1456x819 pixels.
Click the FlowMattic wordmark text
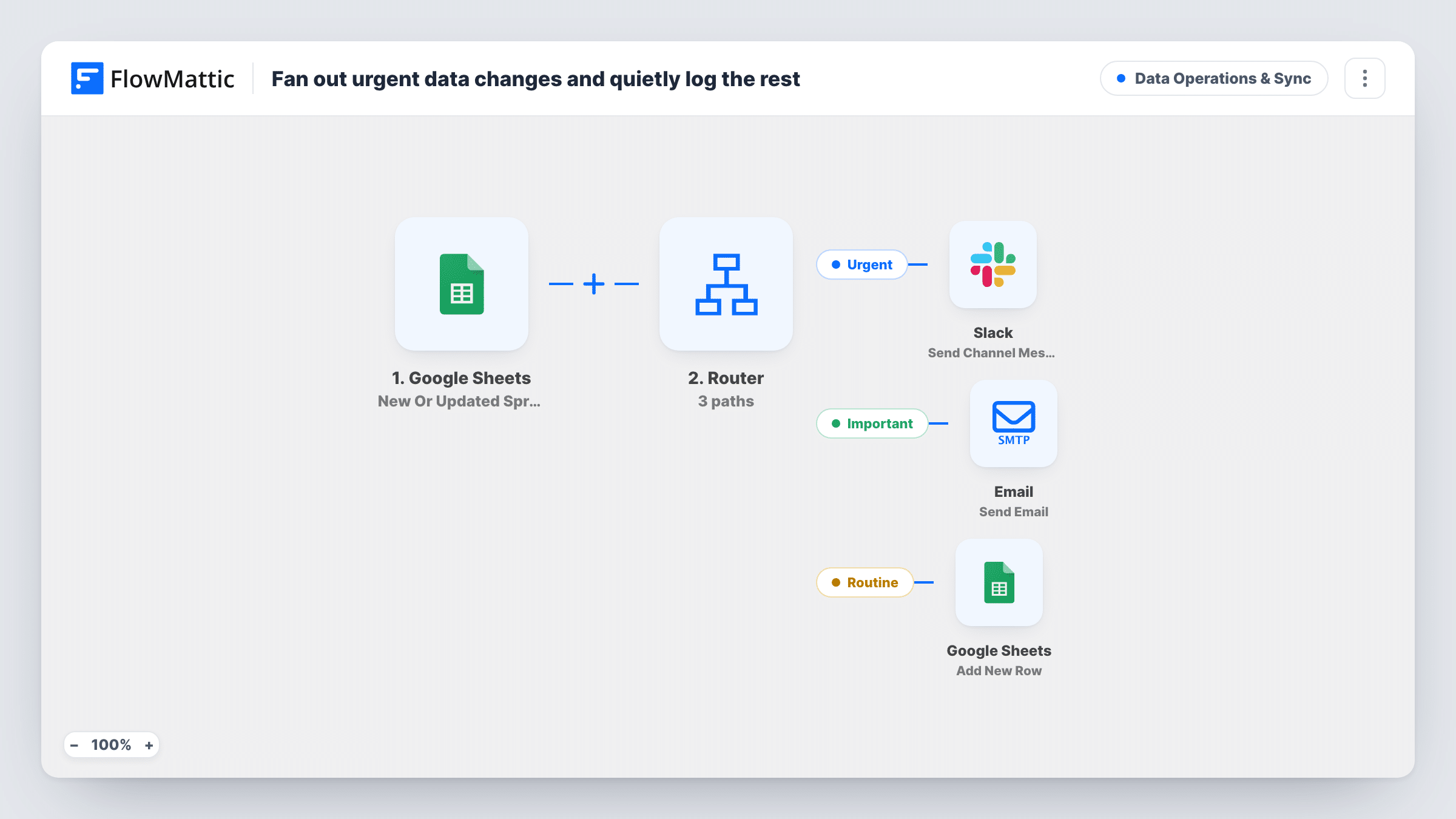pos(172,79)
